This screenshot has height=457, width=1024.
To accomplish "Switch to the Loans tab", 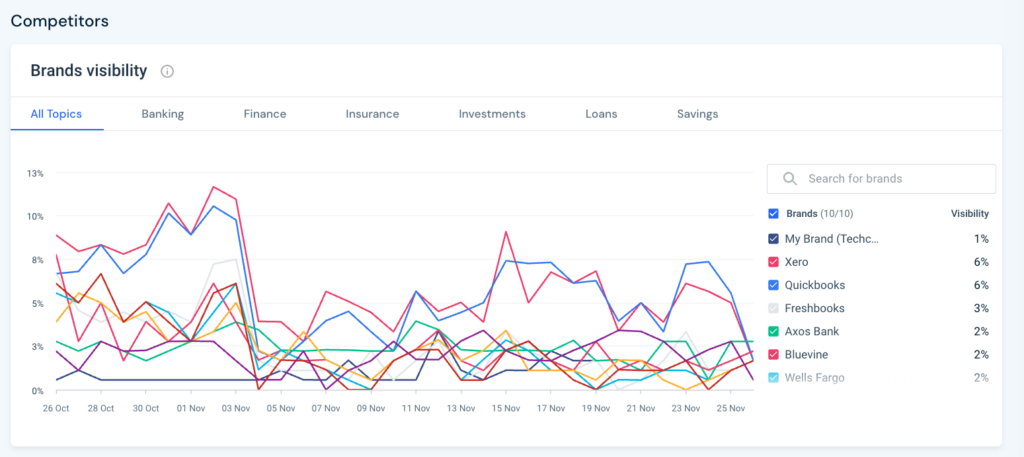I will [x=601, y=114].
